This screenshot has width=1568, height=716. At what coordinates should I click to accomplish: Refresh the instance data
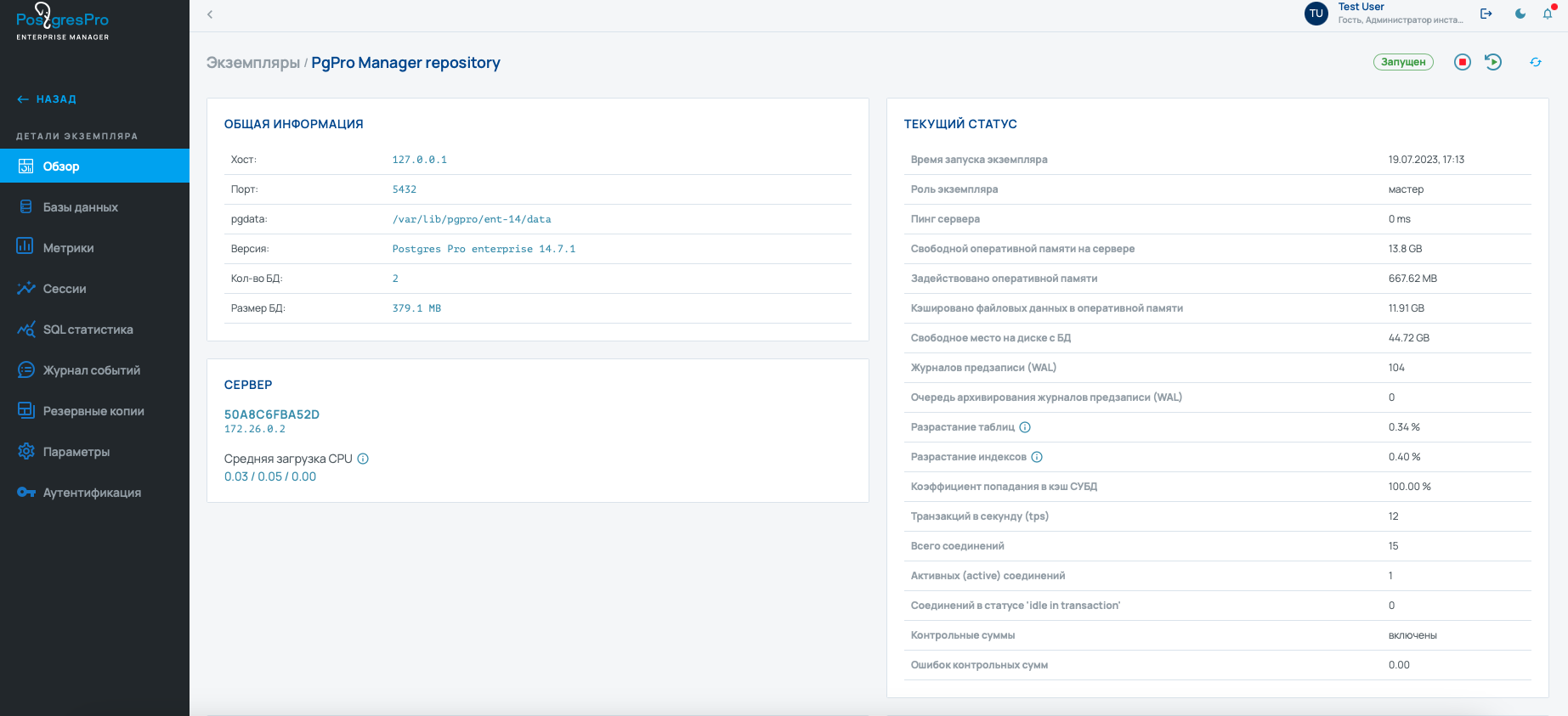tap(1536, 62)
